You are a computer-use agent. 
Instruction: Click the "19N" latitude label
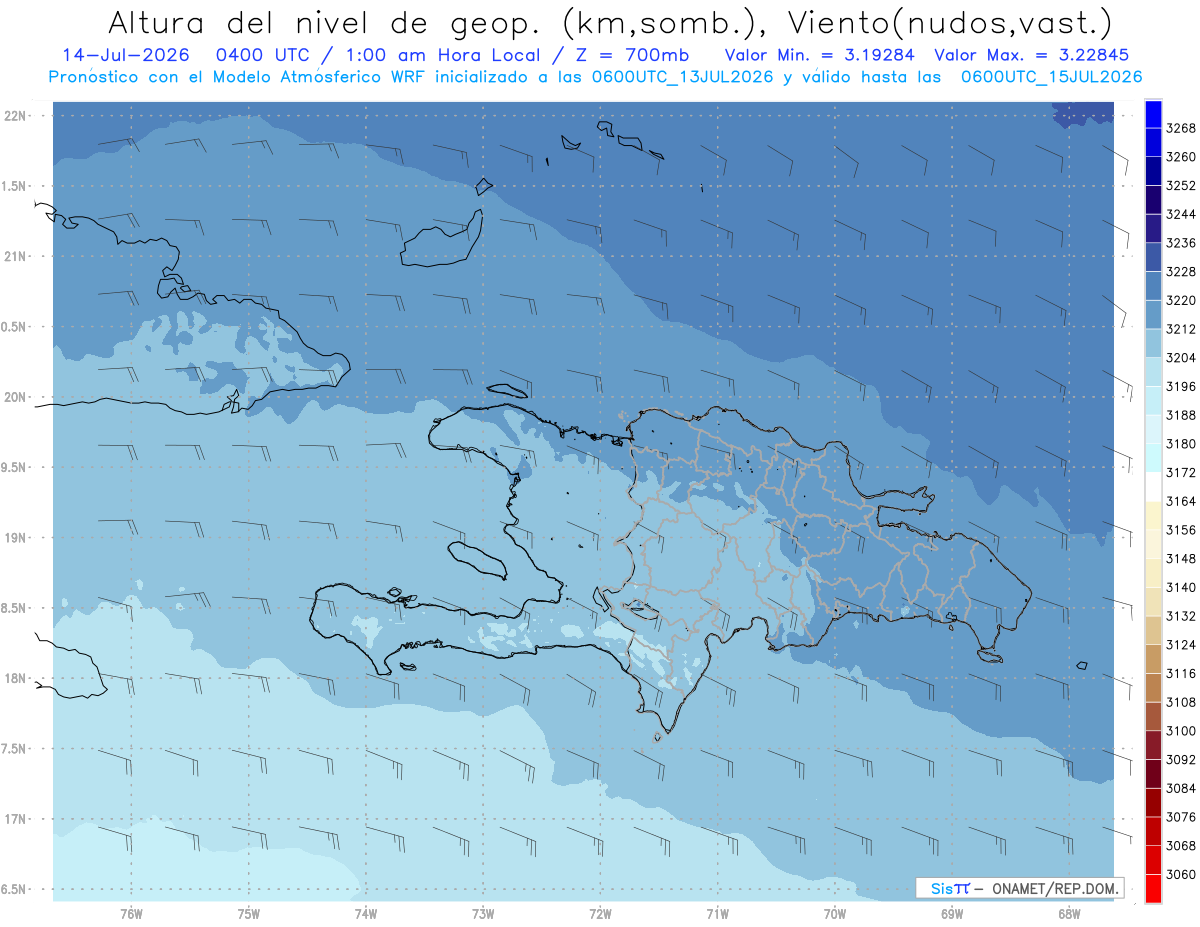click(14, 538)
